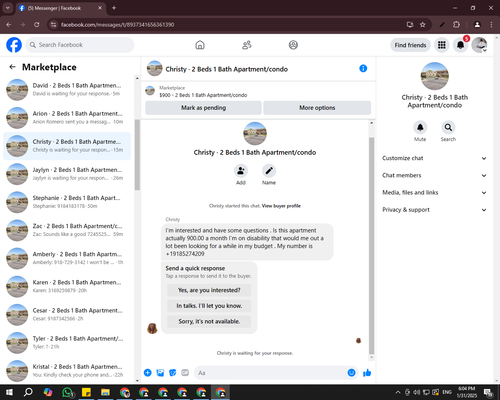Open a new browser tab
This screenshot has height=400, width=500.
114,8
